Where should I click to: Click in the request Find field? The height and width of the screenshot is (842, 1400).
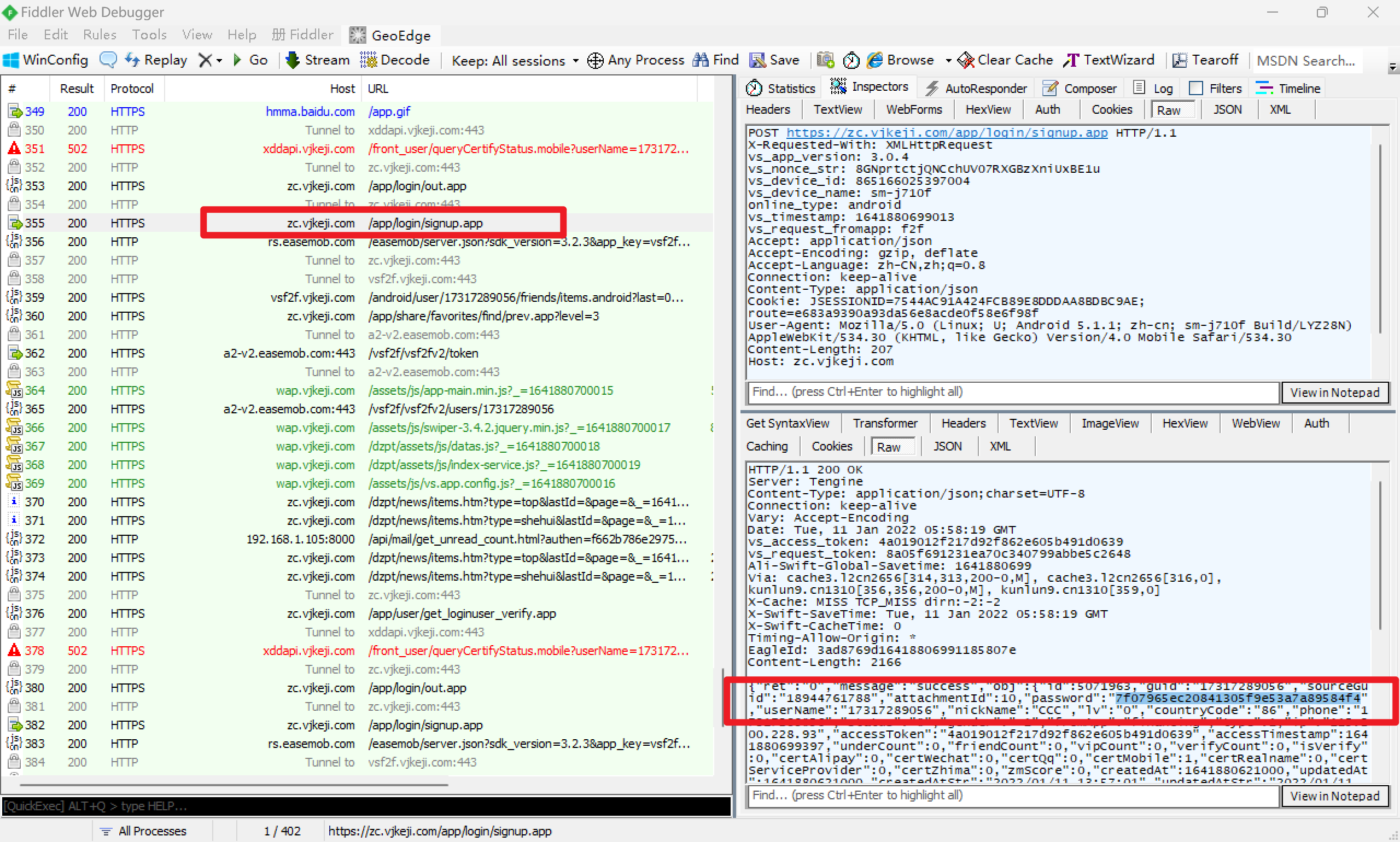tap(1013, 392)
